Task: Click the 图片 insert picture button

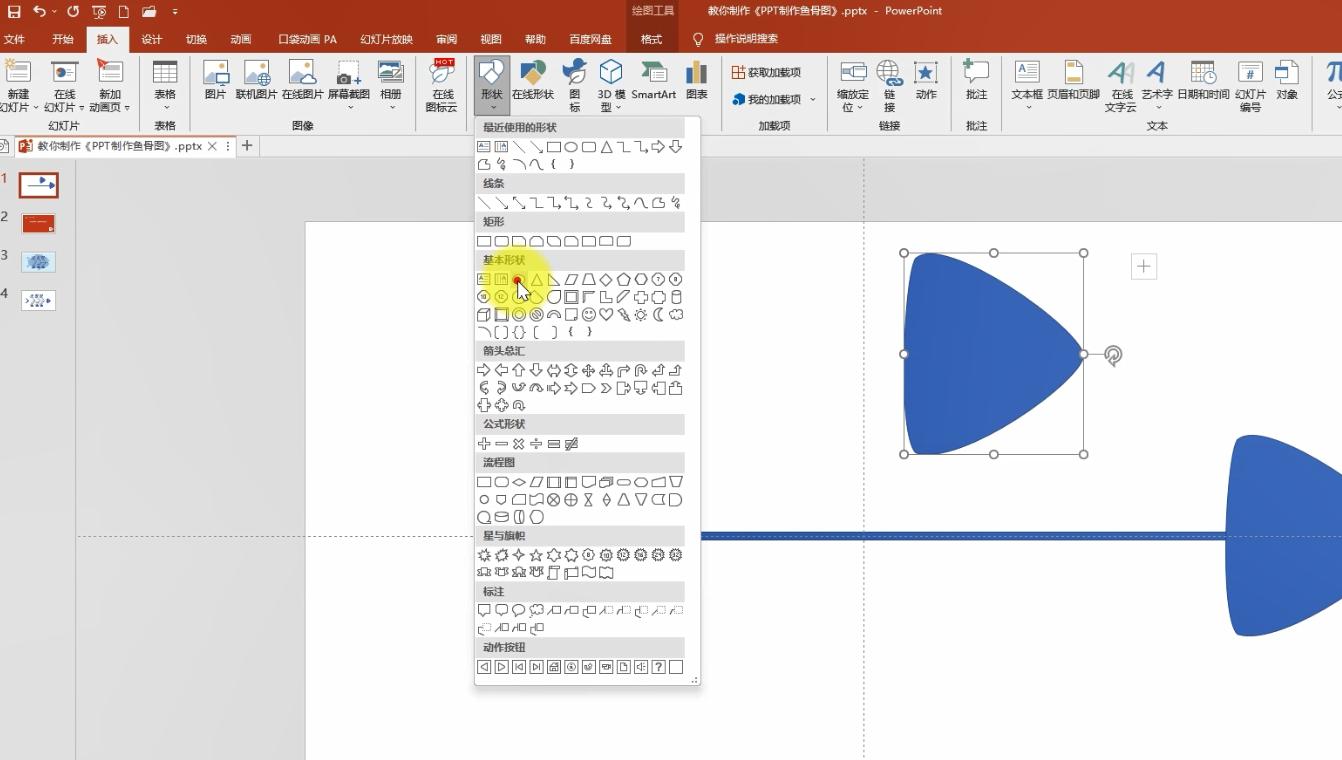Action: pyautogui.click(x=215, y=81)
